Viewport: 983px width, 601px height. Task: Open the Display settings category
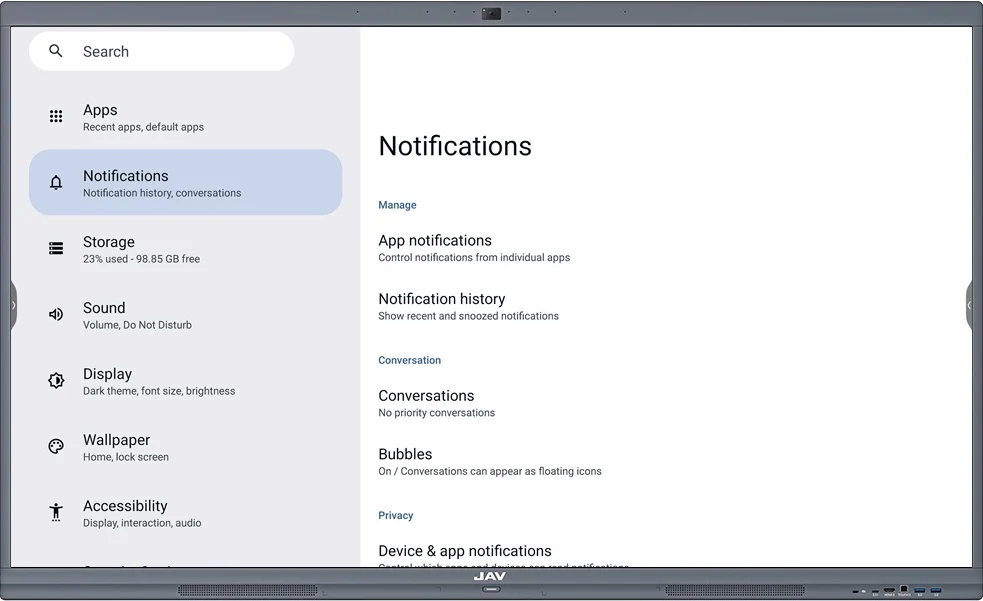pos(186,380)
